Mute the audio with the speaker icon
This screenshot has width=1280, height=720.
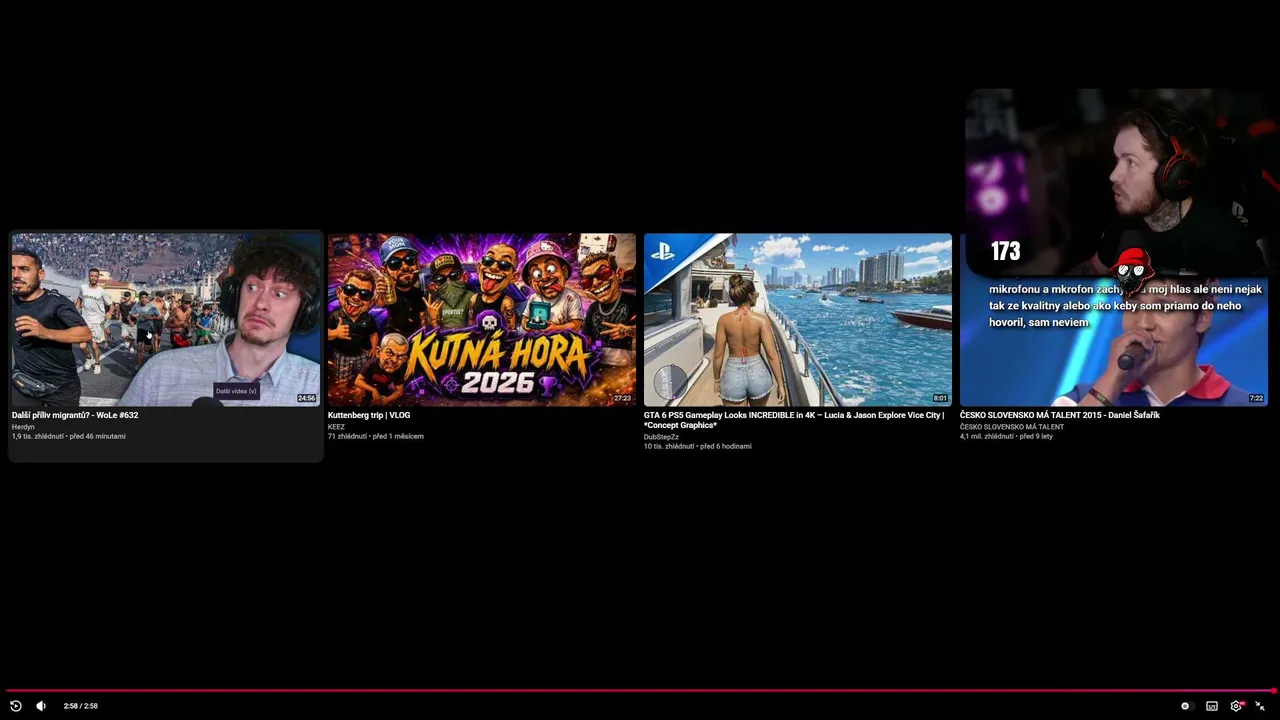[41, 706]
